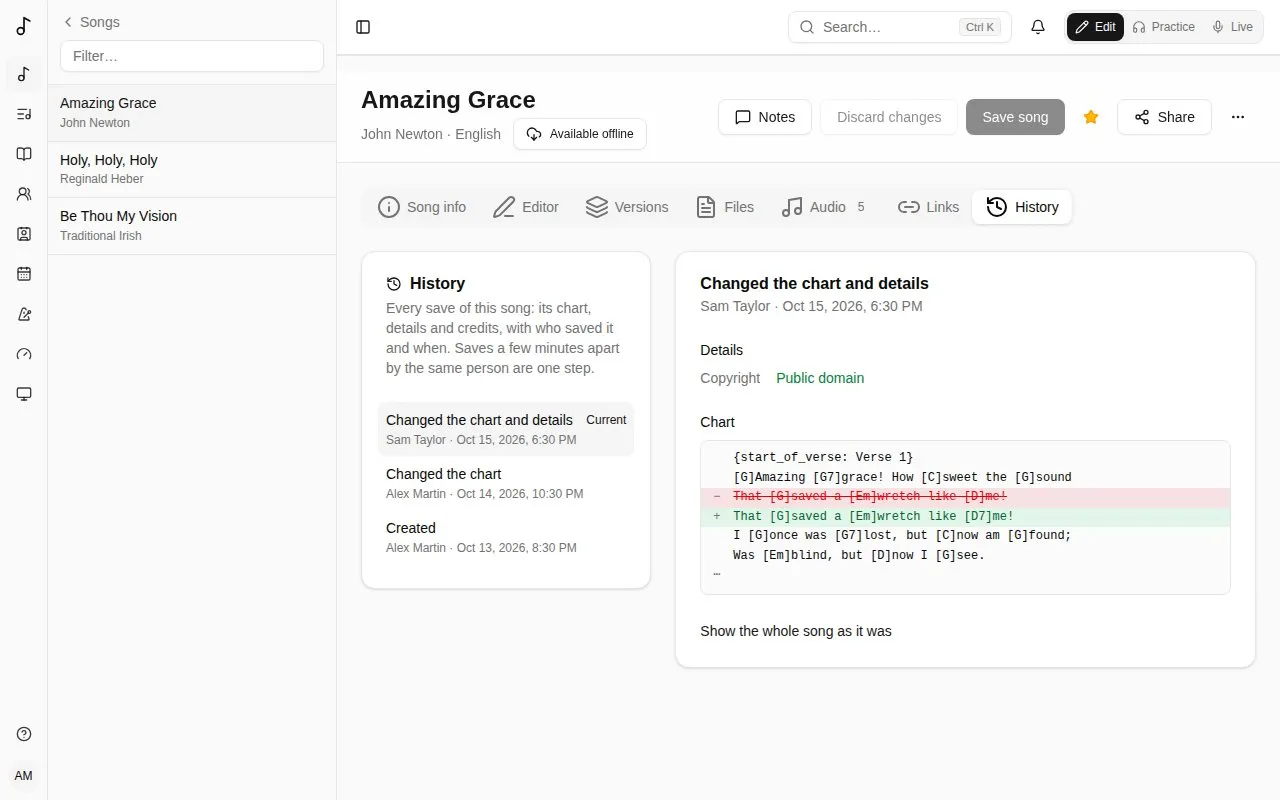Open the three-dot more options menu
The image size is (1280, 800).
[1238, 117]
